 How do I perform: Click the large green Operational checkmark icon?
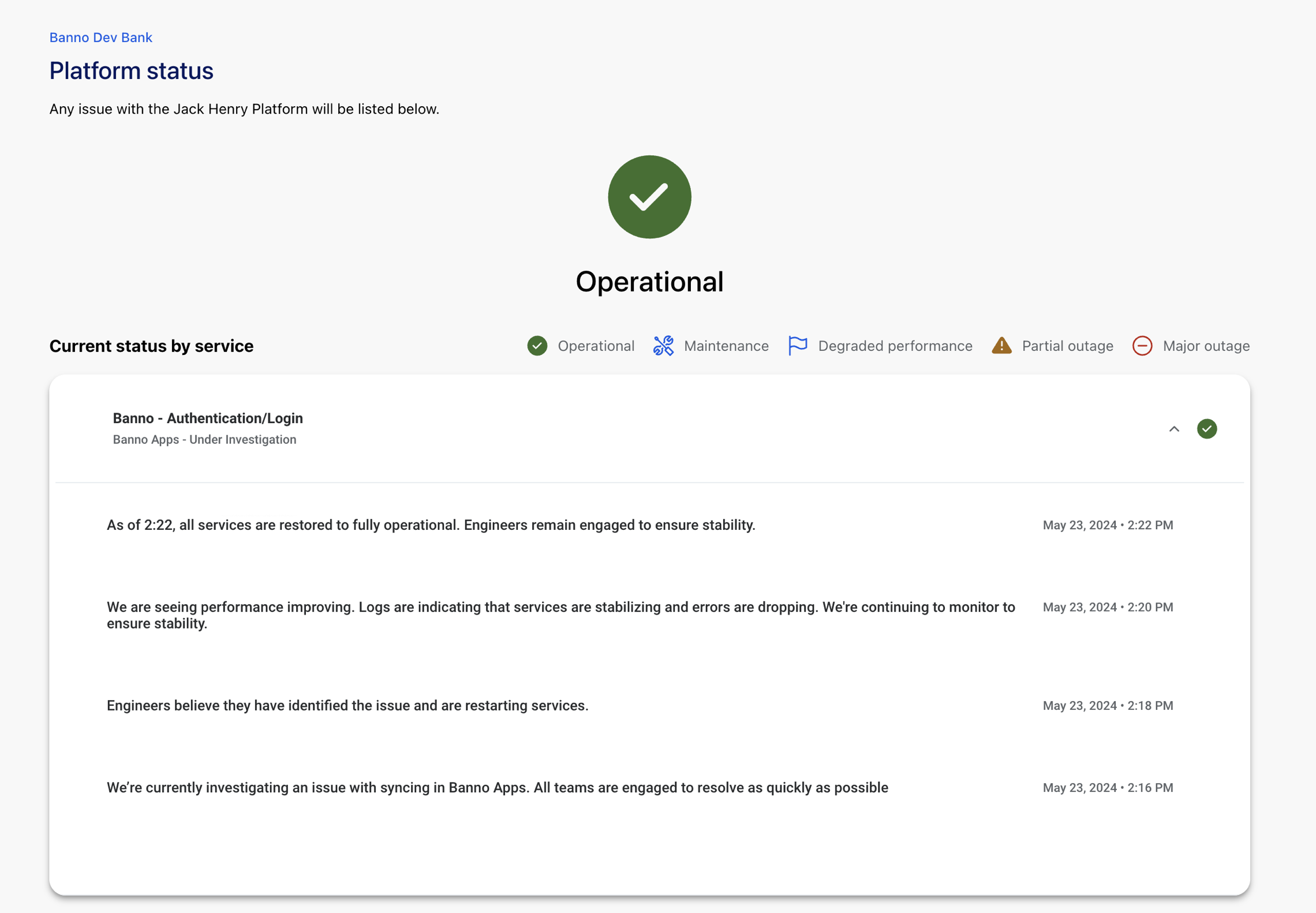[649, 197]
